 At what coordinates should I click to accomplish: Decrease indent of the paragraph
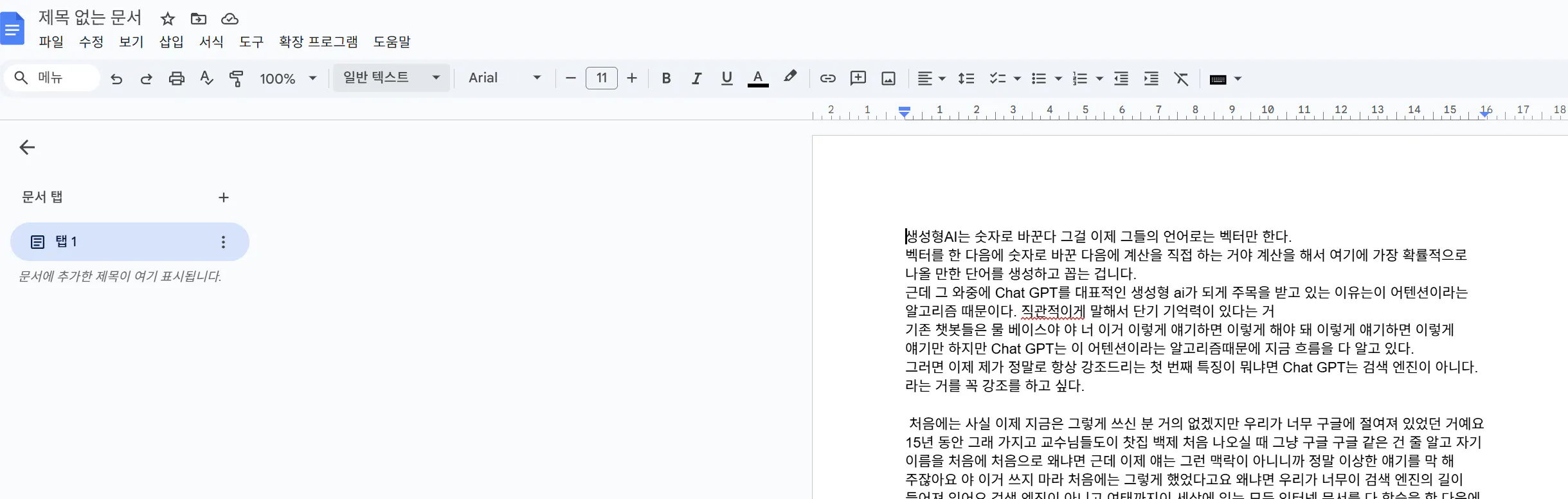1121,78
